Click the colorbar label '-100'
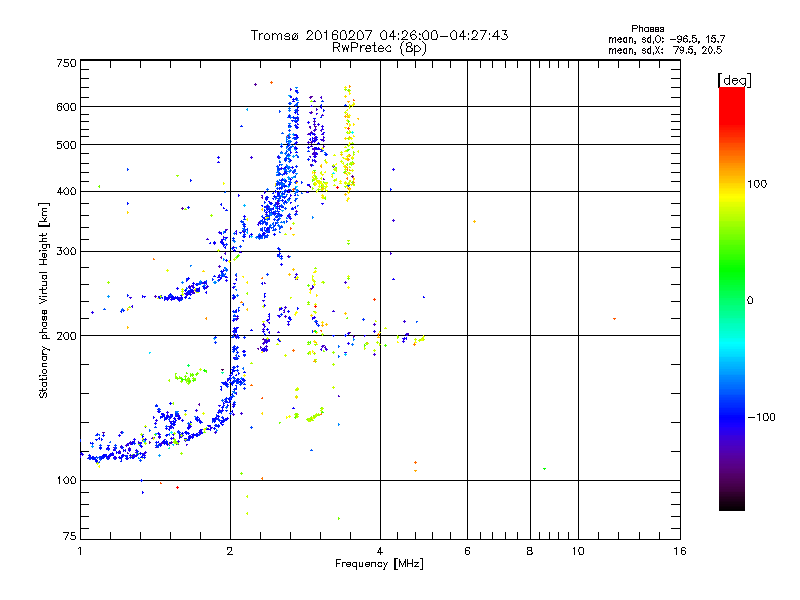Image resolution: width=800 pixels, height=600 pixels. (x=761, y=417)
